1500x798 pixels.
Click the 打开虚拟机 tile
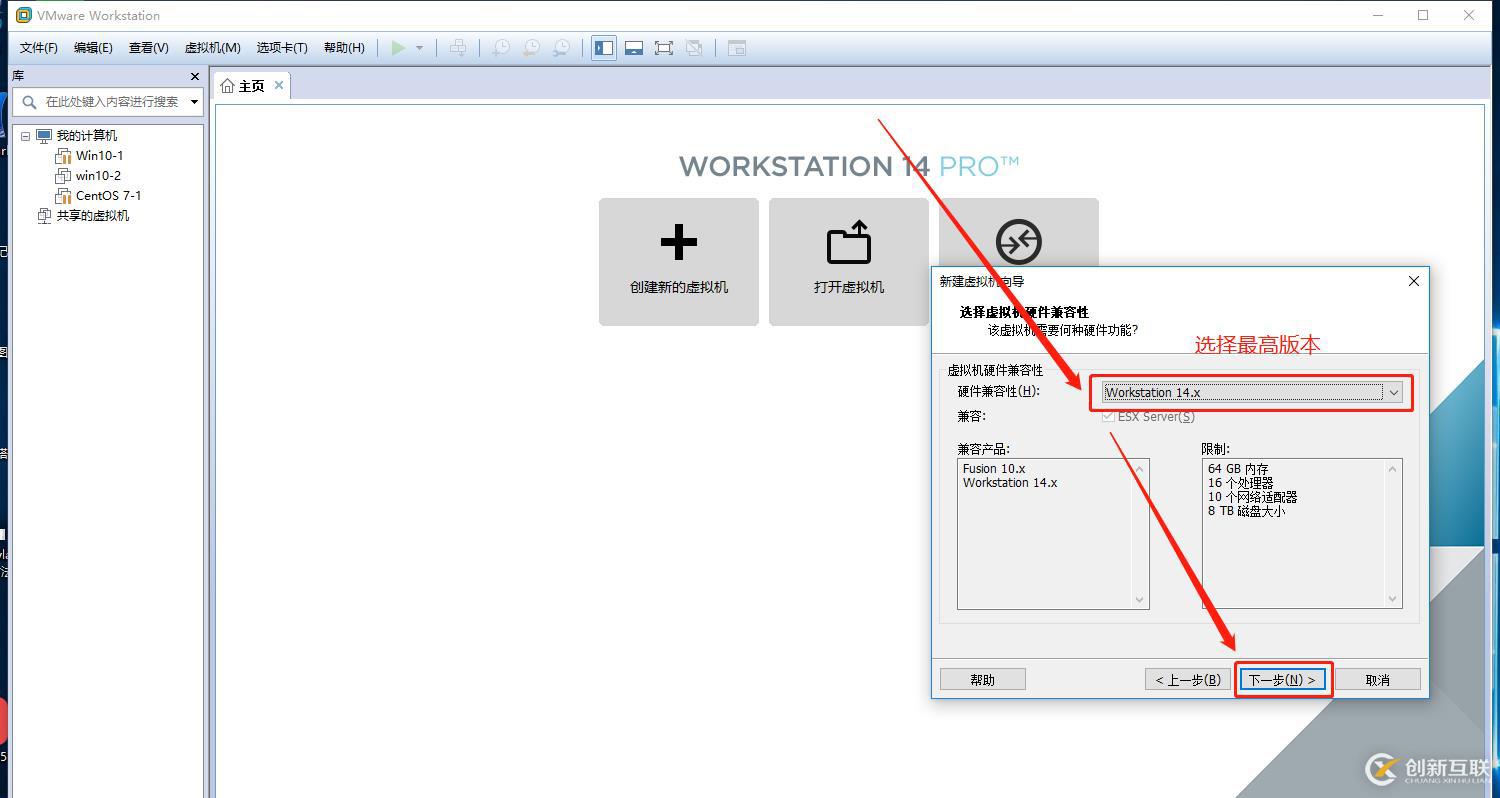849,261
